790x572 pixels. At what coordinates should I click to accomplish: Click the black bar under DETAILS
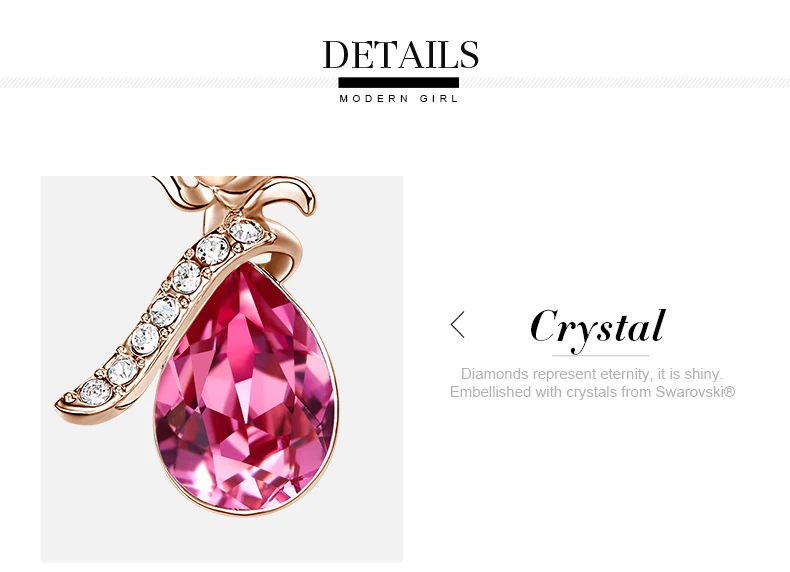tap(399, 83)
